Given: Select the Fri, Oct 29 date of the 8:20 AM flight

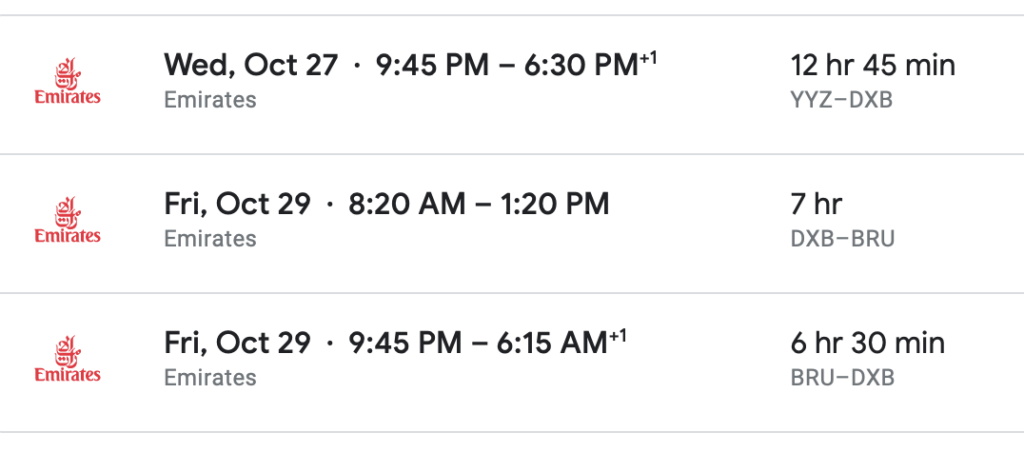Looking at the screenshot, I should click(x=237, y=204).
